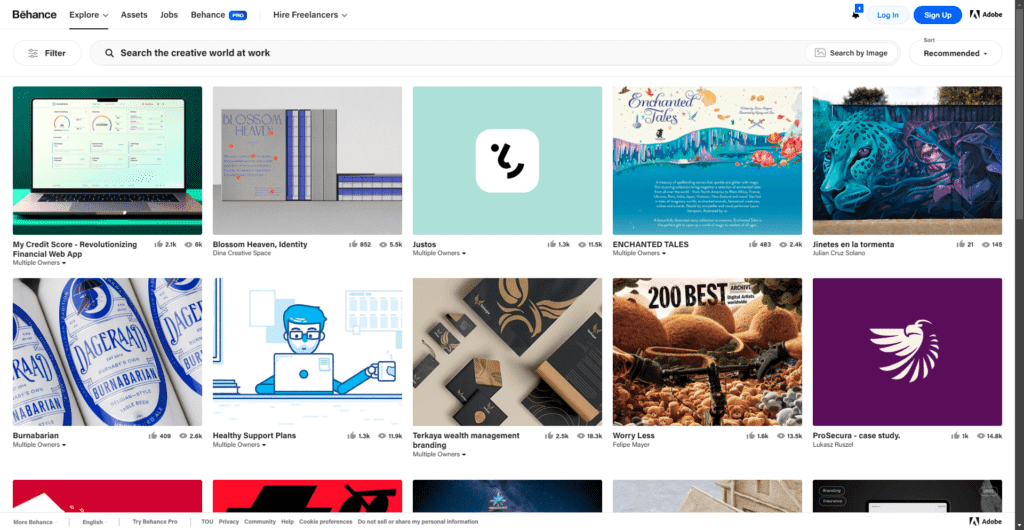Go to the Assets menu item
Viewport: 1024px width, 530px height.
point(134,15)
